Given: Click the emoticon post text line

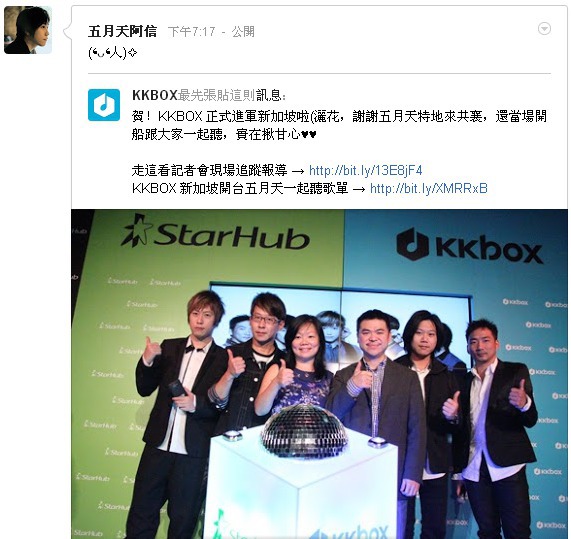Looking at the screenshot, I should pos(113,53).
